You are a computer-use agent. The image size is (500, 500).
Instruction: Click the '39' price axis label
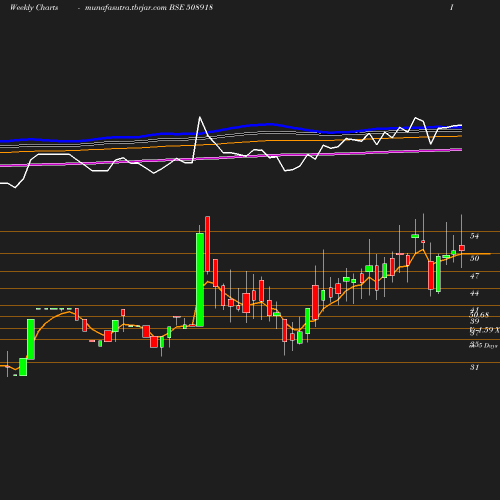pyautogui.click(x=474, y=321)
